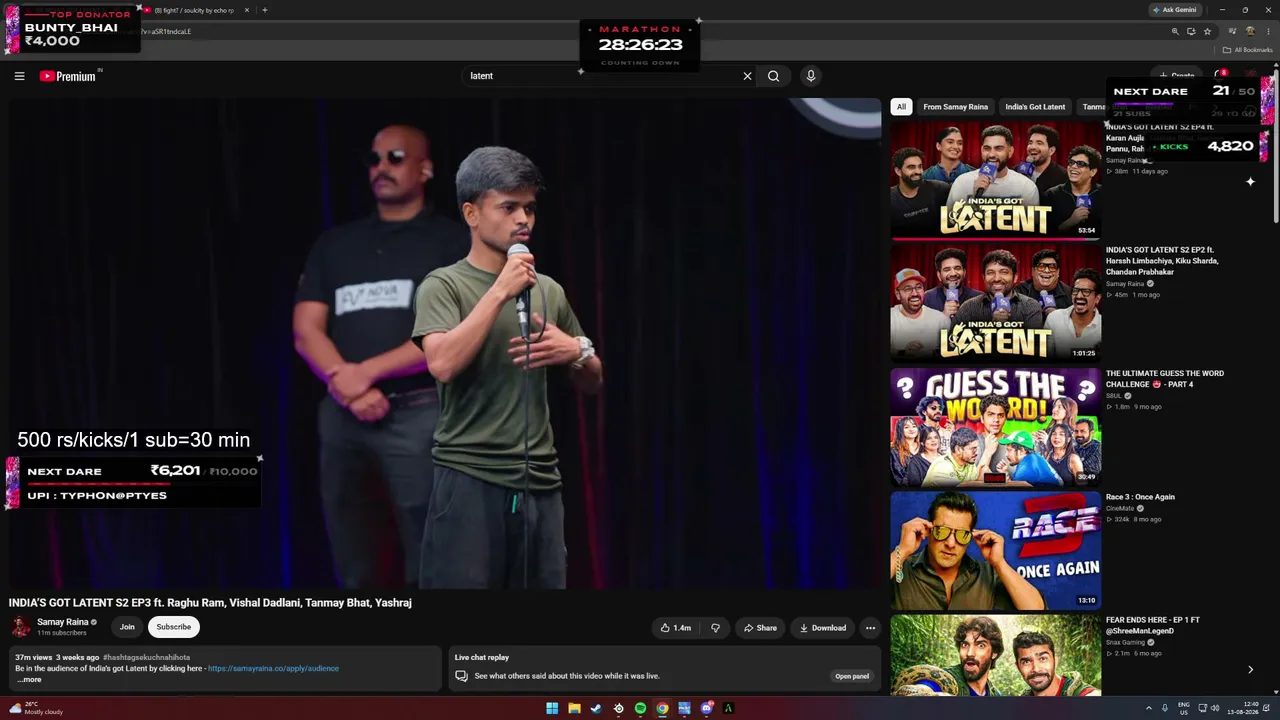
Task: Open Fear Ends Here EP 1 thumbnail
Action: [x=995, y=656]
